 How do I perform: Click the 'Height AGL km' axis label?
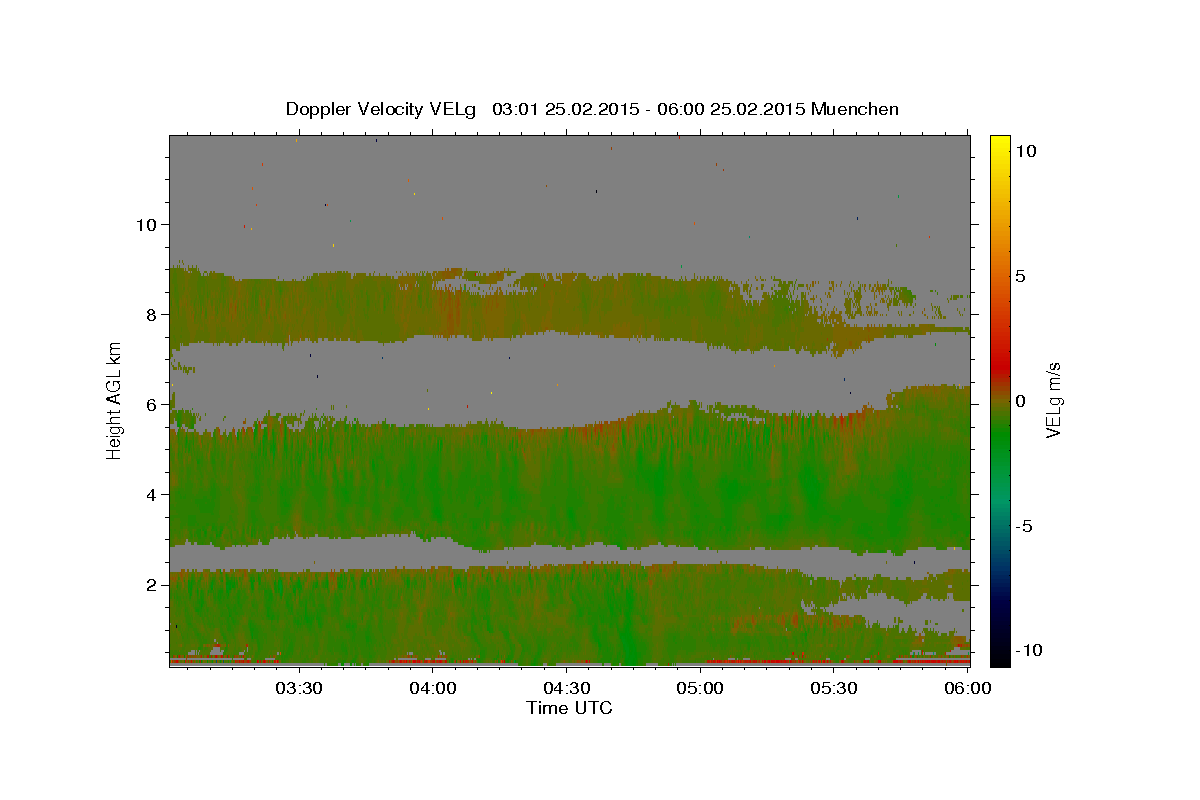coord(115,401)
